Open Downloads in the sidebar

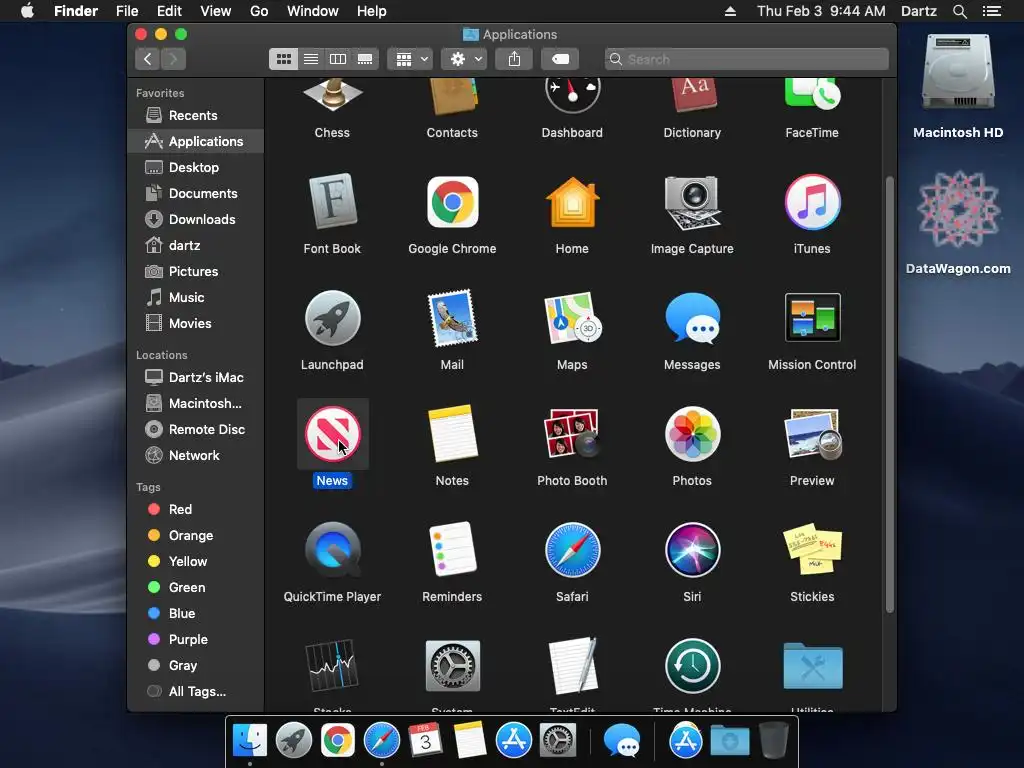tap(196, 219)
